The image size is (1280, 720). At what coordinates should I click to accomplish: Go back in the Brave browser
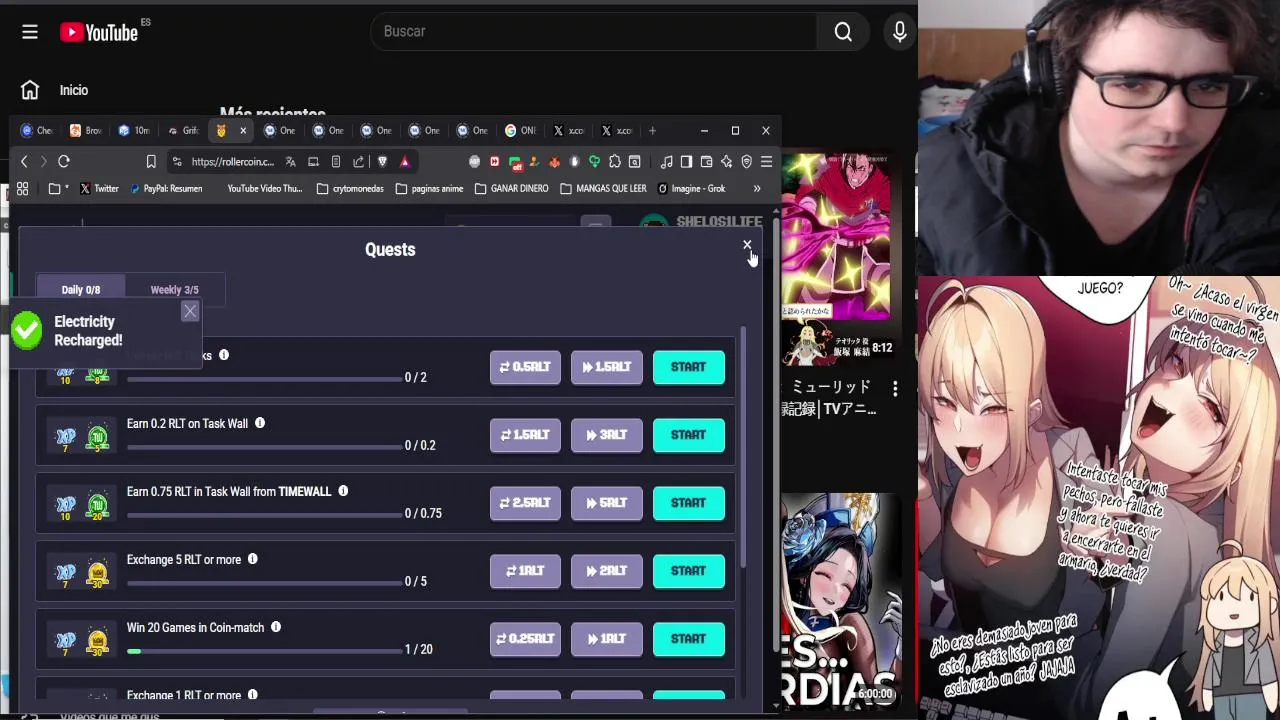point(24,161)
